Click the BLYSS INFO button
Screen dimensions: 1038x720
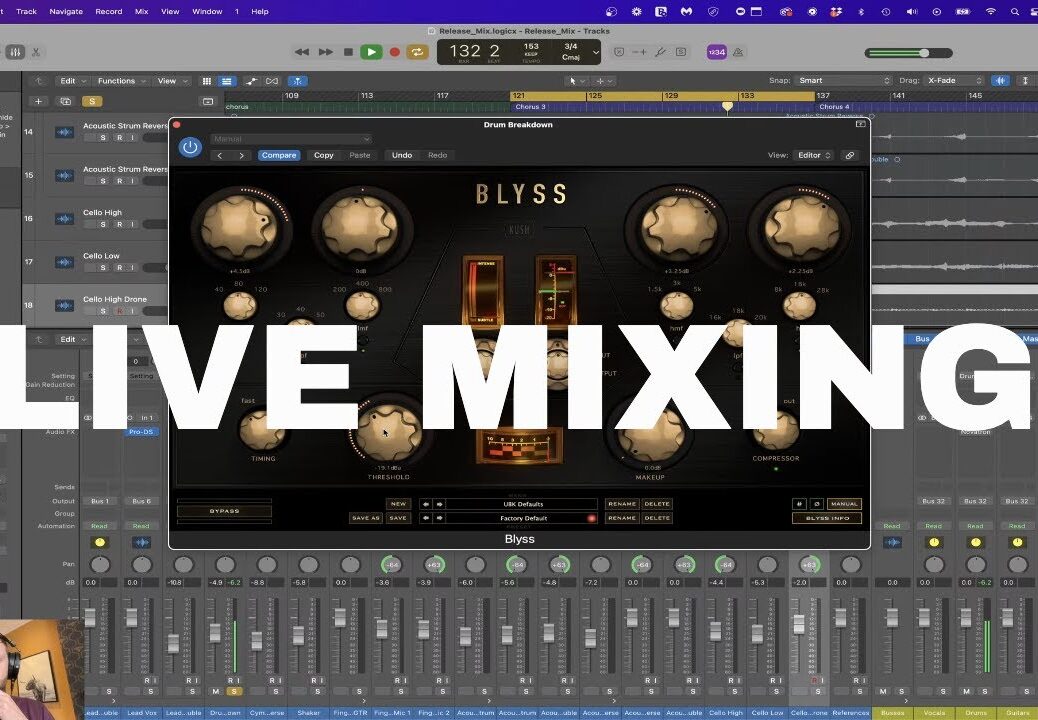pos(827,518)
